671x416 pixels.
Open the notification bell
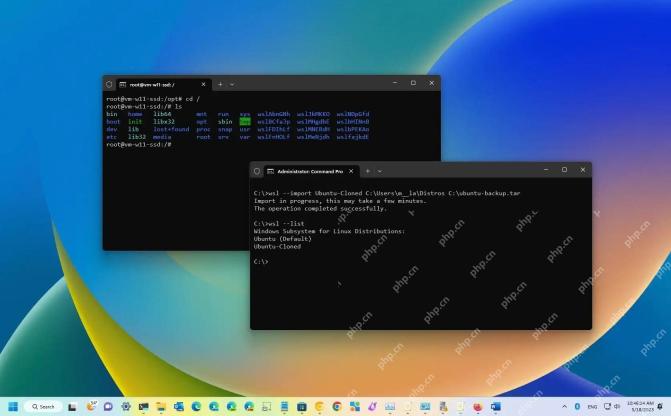[x=660, y=406]
